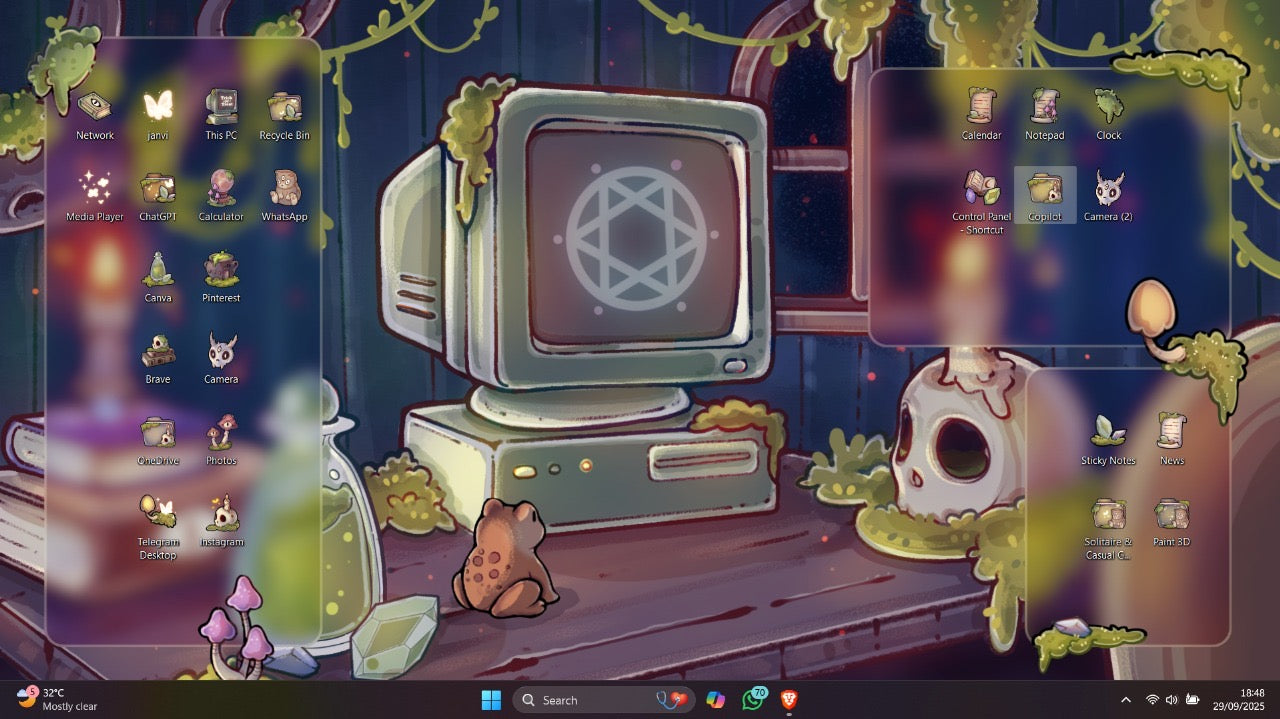Select the Sticky Notes icon
This screenshot has width=1280, height=719.
click(x=1108, y=433)
